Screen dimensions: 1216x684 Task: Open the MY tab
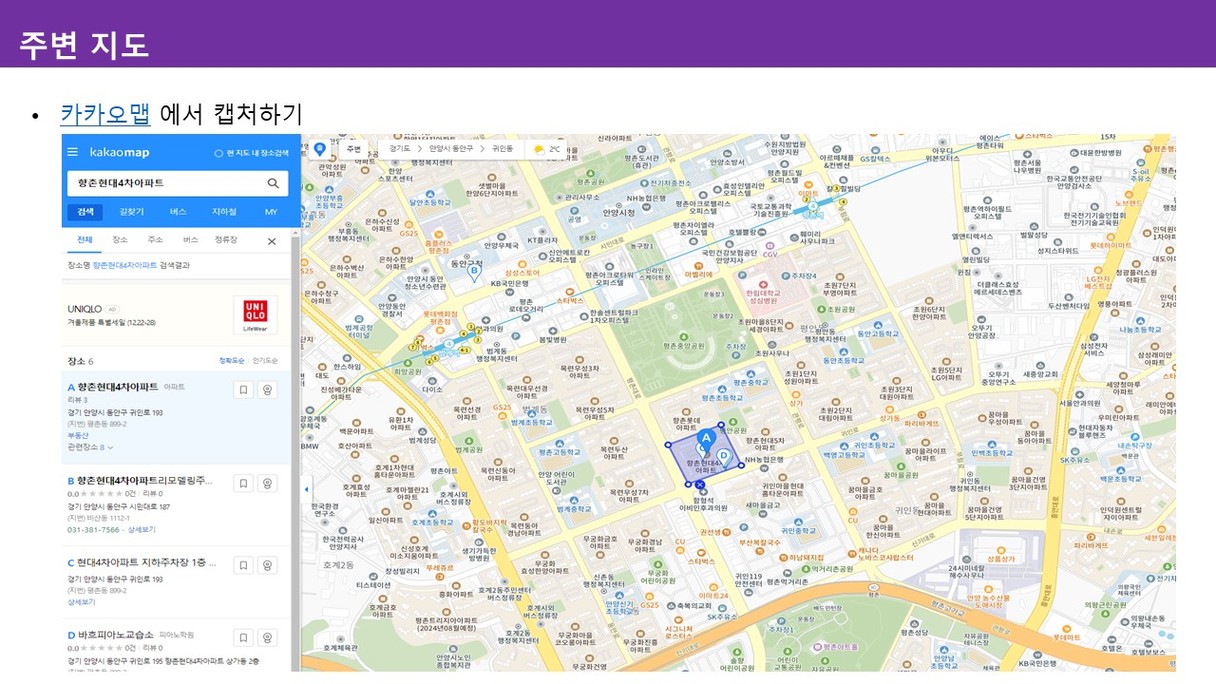point(271,212)
